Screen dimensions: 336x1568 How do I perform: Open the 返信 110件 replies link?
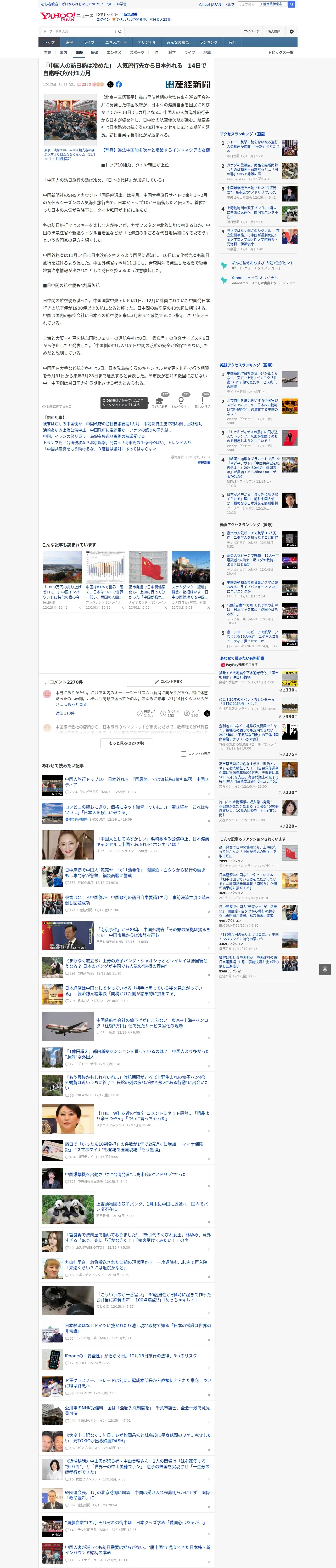pyautogui.click(x=65, y=713)
